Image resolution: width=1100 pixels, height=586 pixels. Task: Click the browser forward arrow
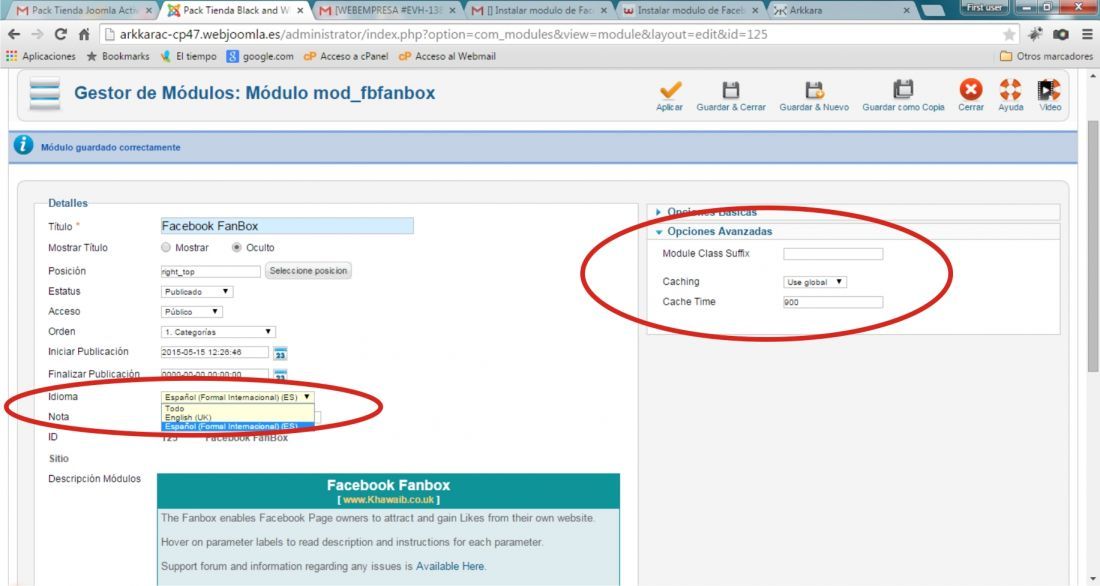(x=37, y=34)
